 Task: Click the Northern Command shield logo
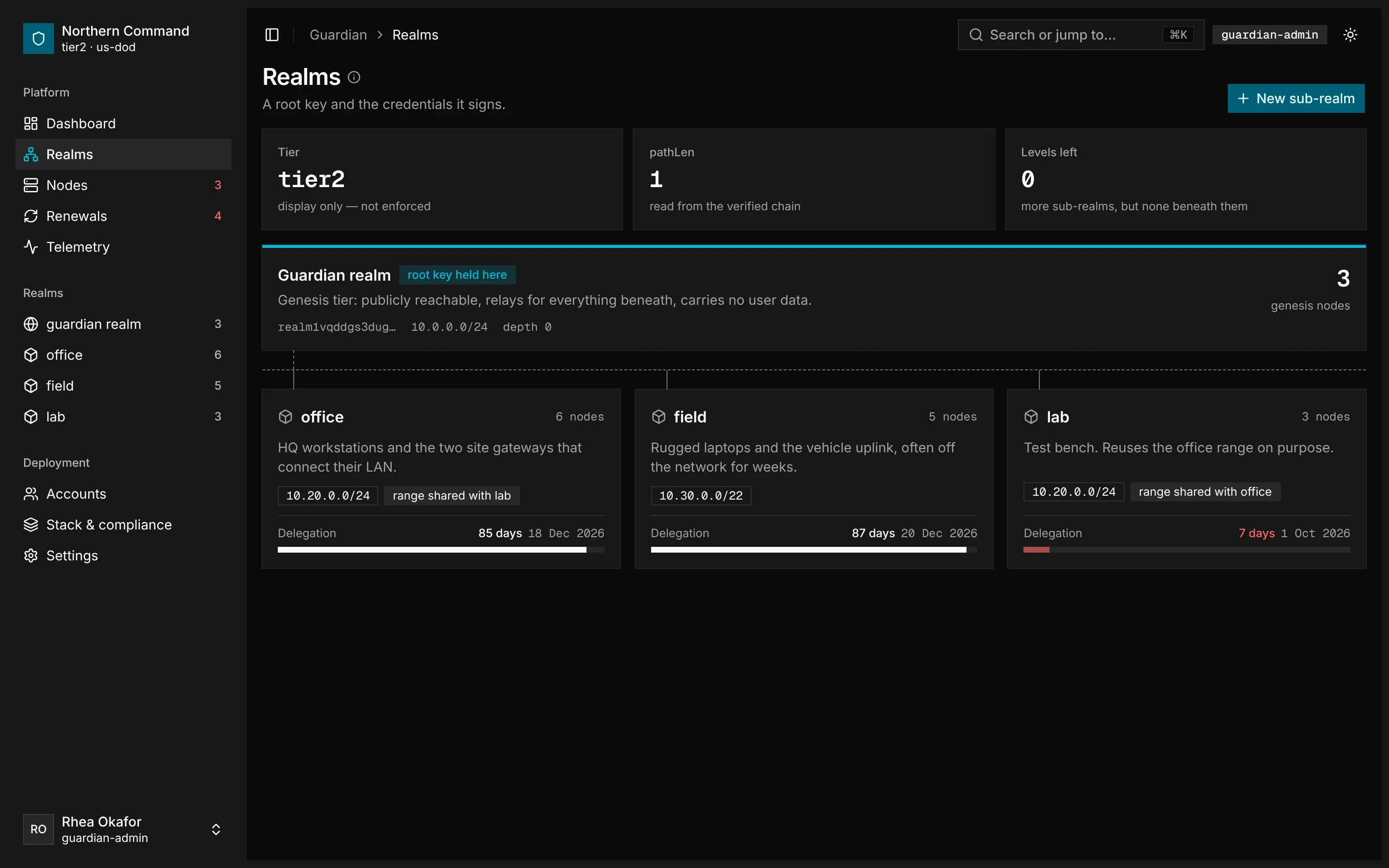pos(39,39)
